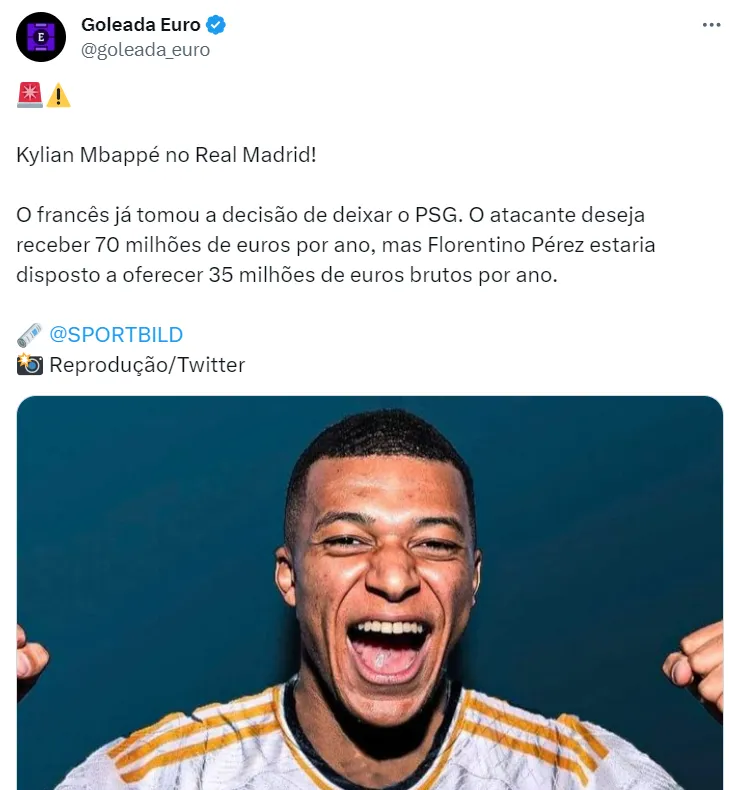Viewport: 729px width, 790px height.
Task: Click the yellow warning sign emoji
Action: click(58, 96)
